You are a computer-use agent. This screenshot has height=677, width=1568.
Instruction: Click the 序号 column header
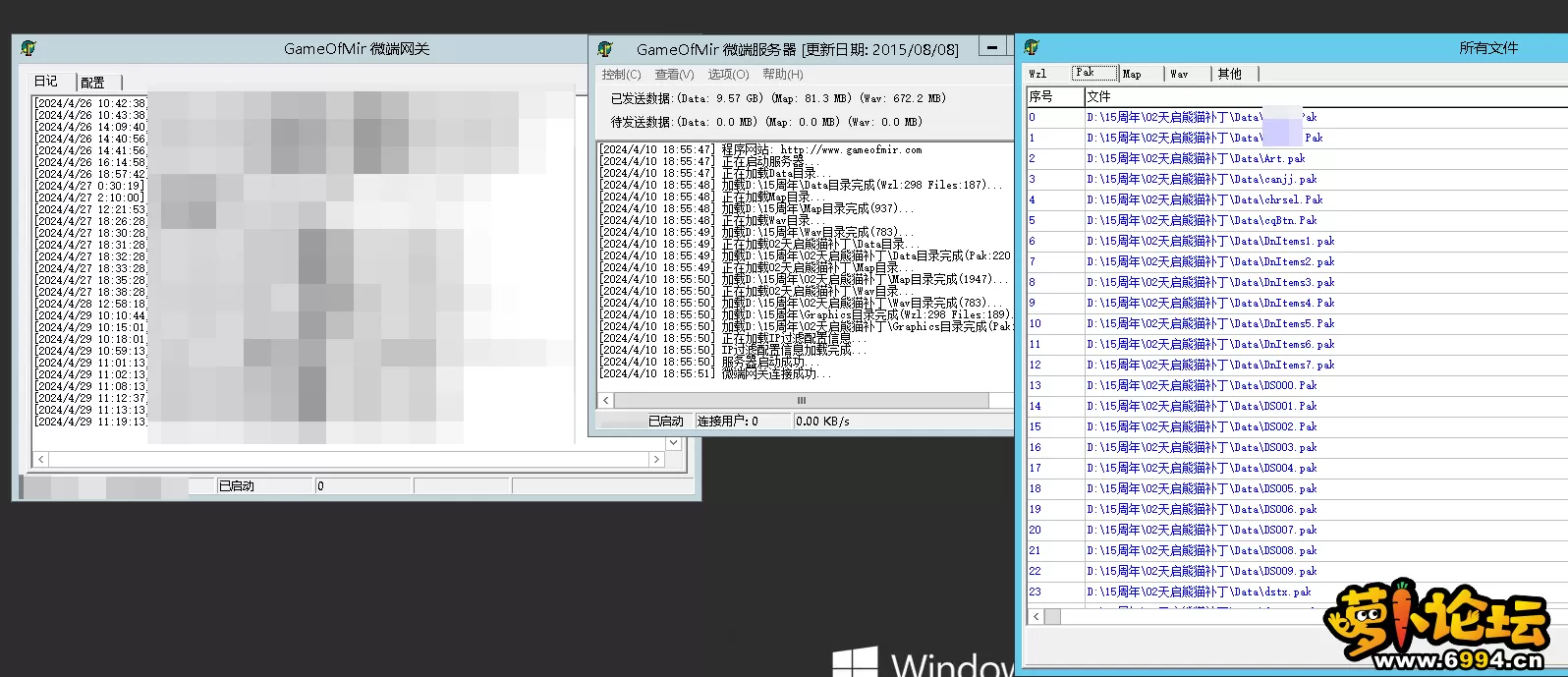pos(1055,96)
